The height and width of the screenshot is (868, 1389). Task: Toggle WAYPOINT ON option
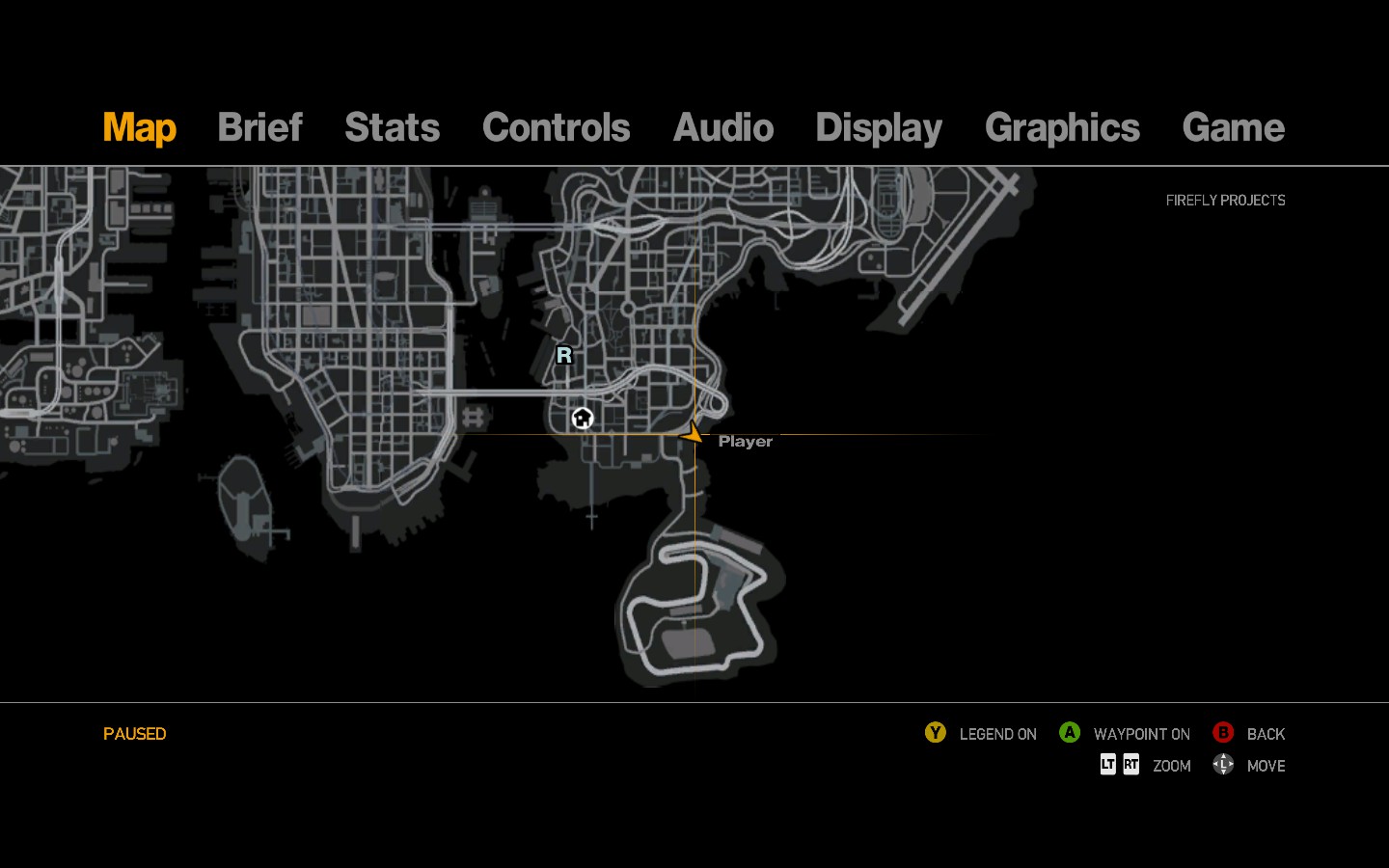tap(1142, 734)
